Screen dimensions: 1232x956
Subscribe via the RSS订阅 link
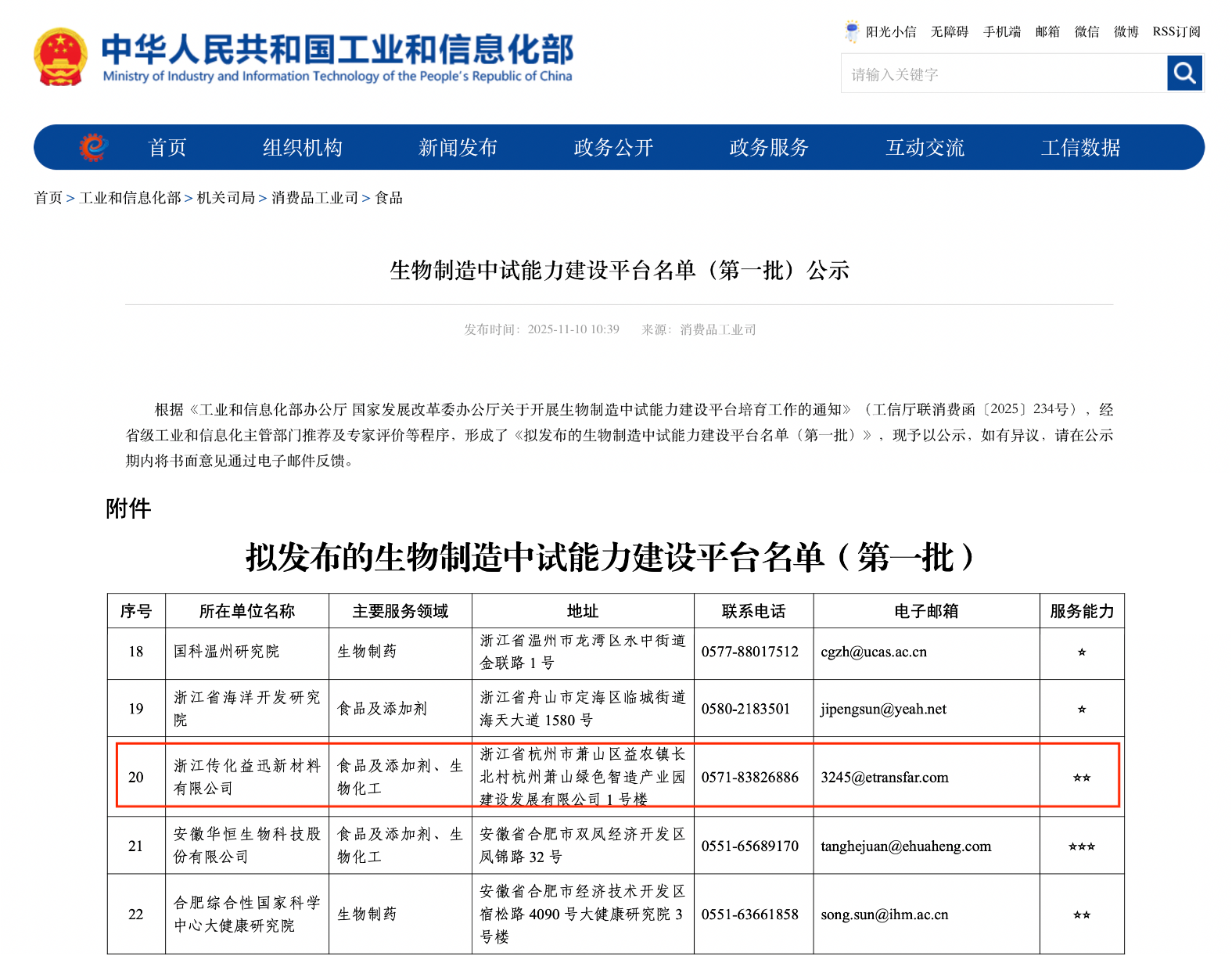[x=1176, y=32]
